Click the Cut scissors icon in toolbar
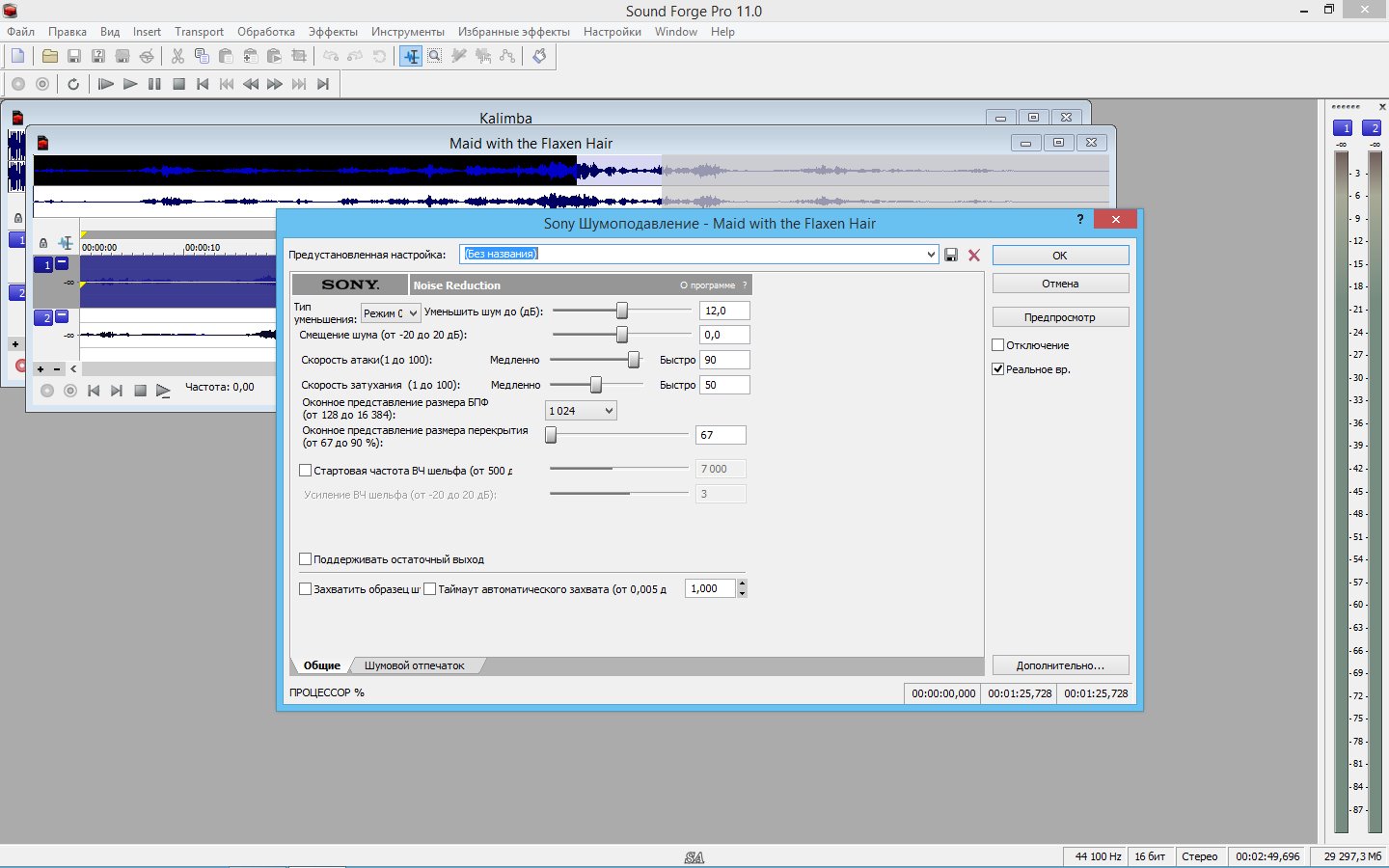Screen dimensions: 1389x868 [177, 56]
